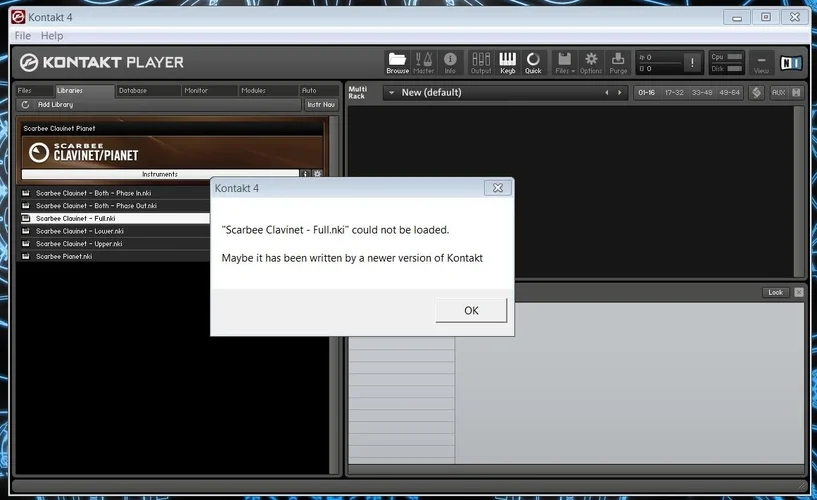Screen dimensions: 817x500
Task: Open the Files disk menu
Action: coord(565,62)
